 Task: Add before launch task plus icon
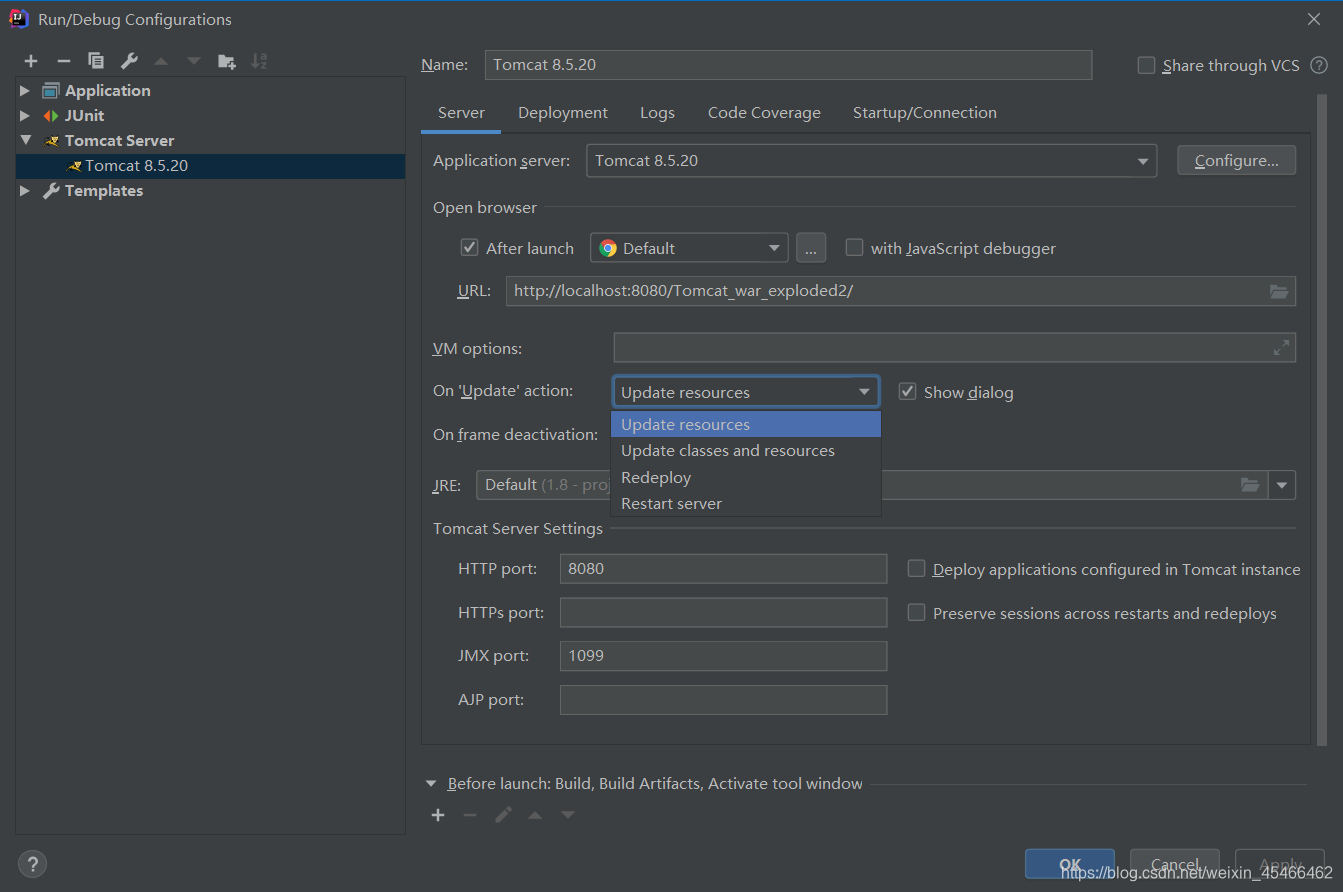pos(438,815)
